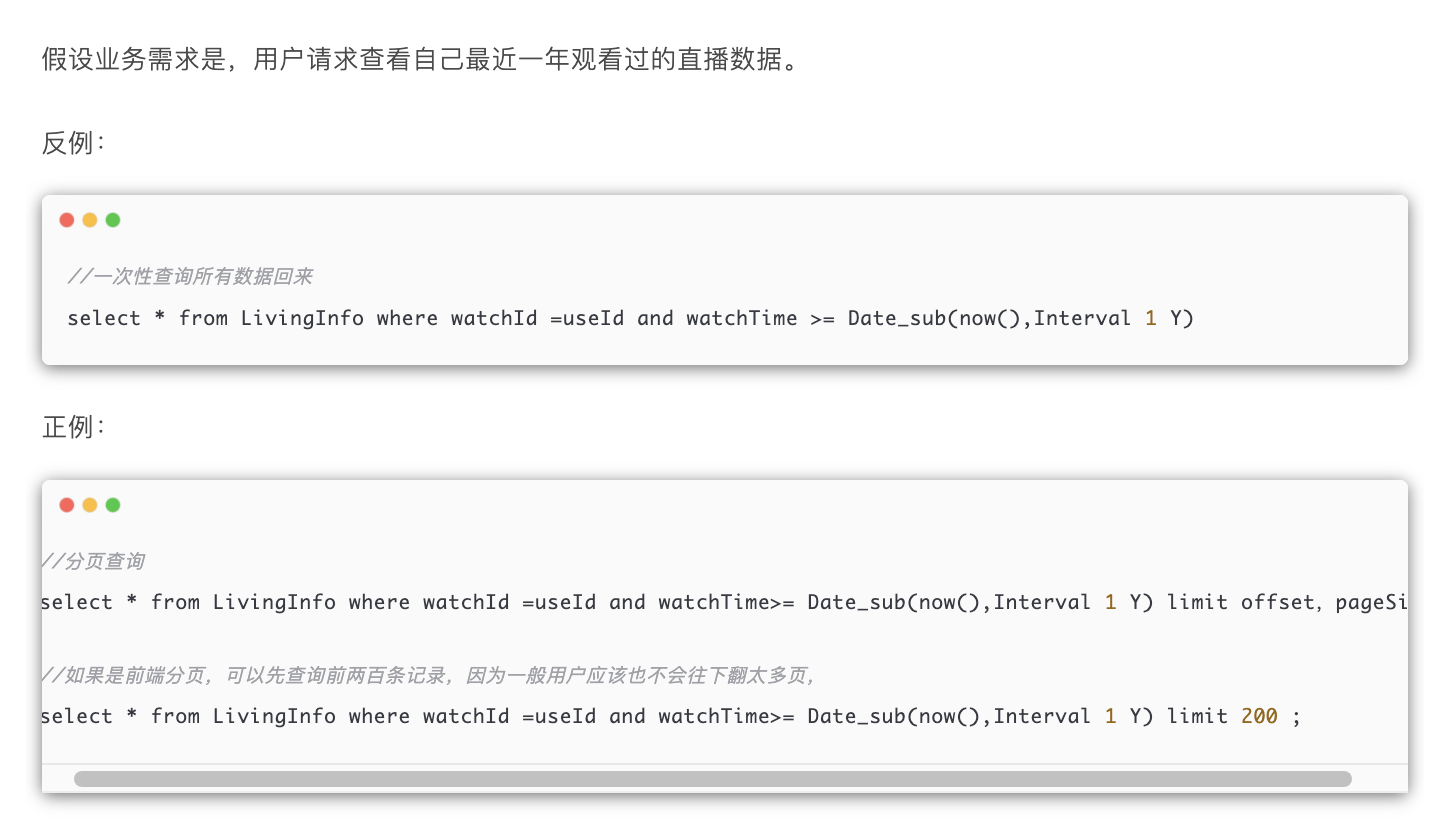The width and height of the screenshot is (1446, 834).
Task: Click the yellow dot on the second code block
Action: click(x=90, y=505)
